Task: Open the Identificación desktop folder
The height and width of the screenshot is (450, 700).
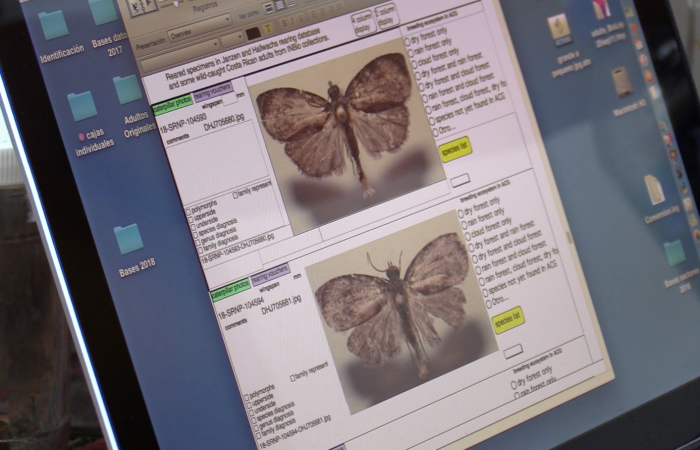Action: click(53, 25)
